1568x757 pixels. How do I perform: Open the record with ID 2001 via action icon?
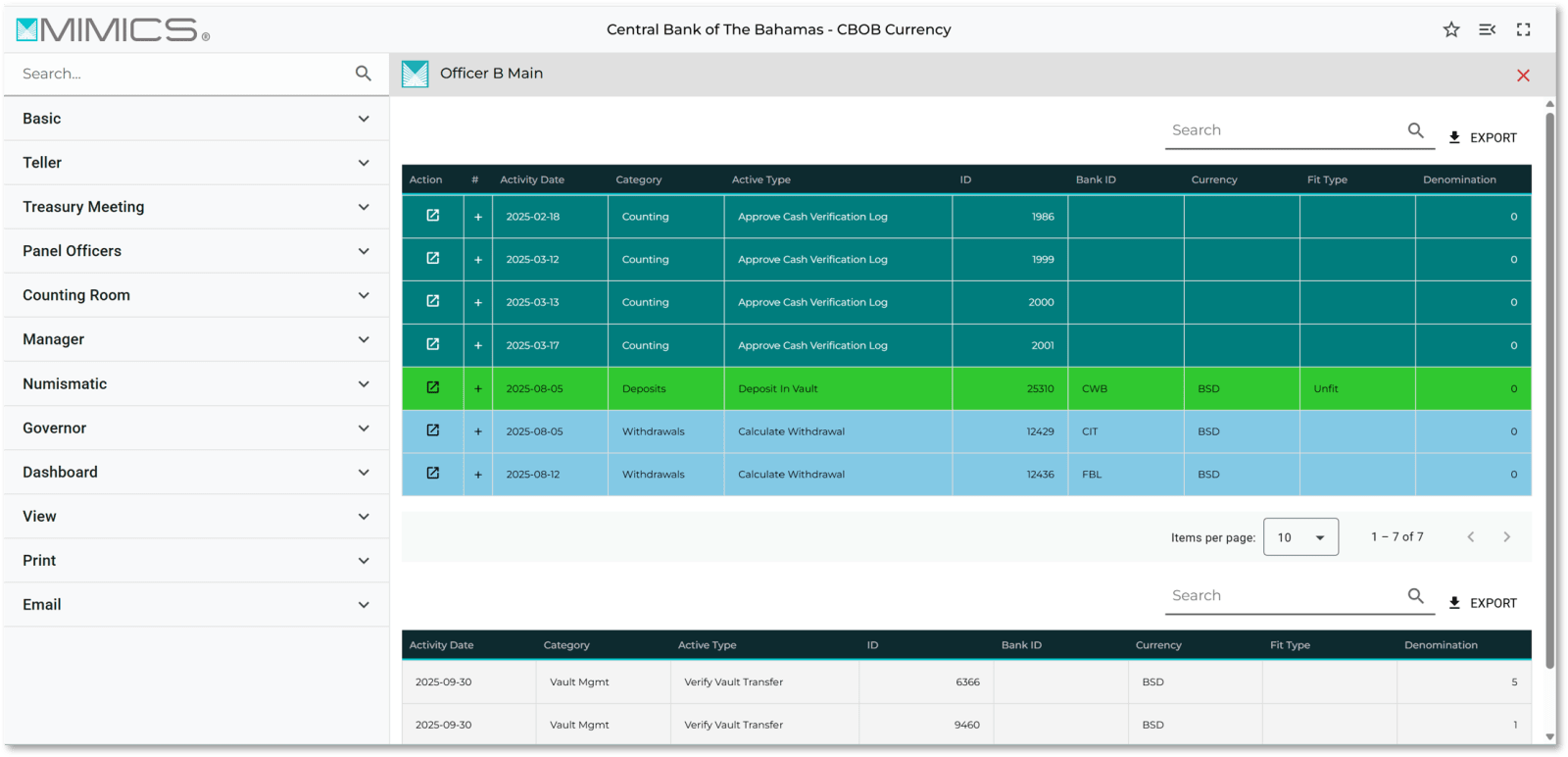click(433, 345)
